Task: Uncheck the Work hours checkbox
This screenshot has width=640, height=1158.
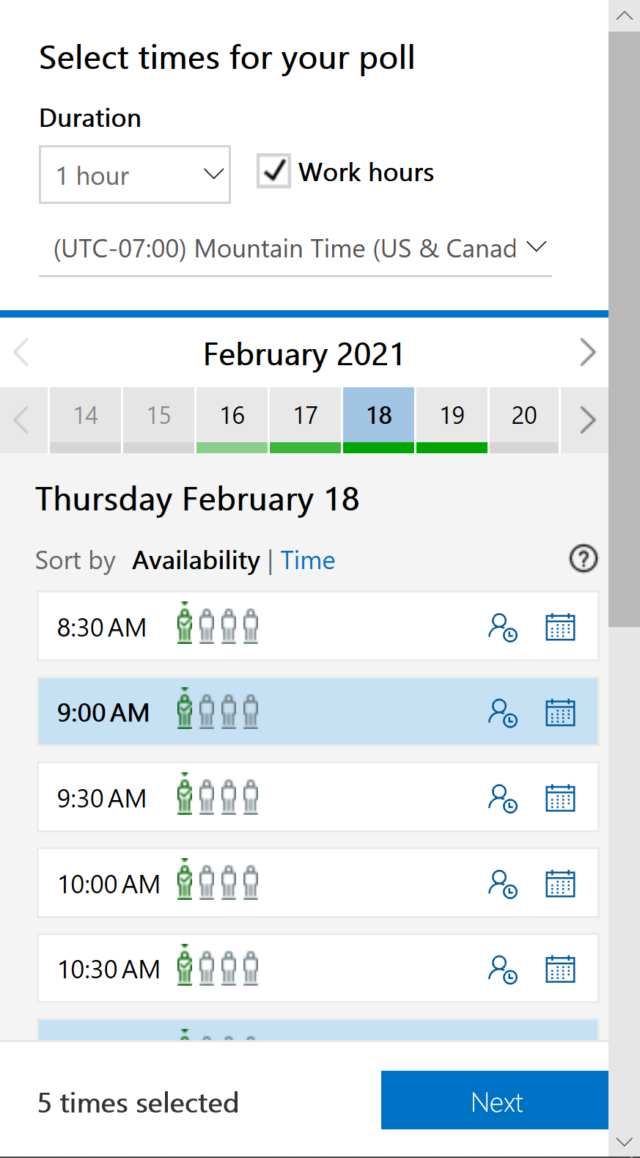Action: [x=273, y=171]
